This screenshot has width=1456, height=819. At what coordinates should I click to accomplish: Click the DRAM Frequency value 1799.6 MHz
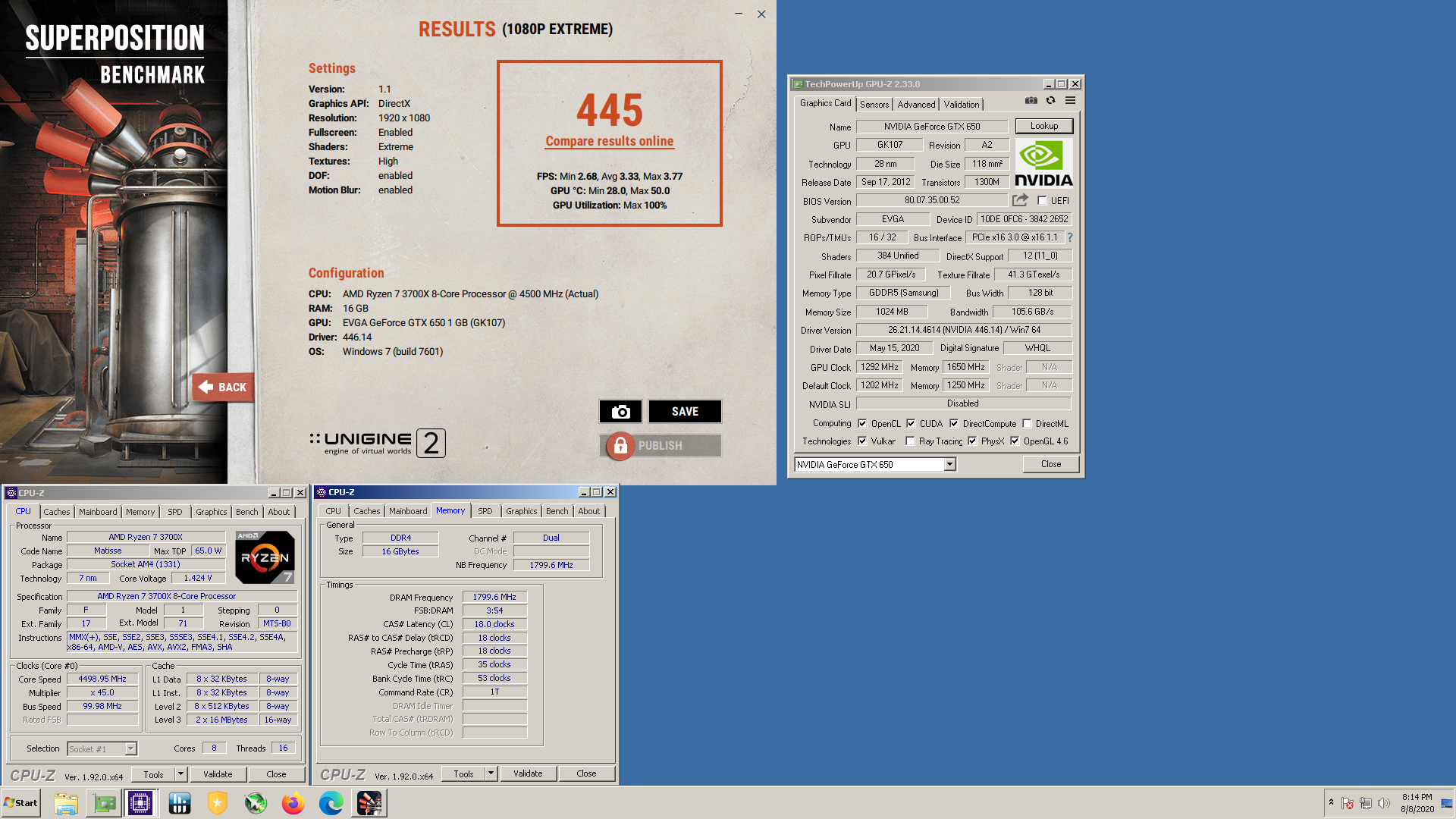494,597
